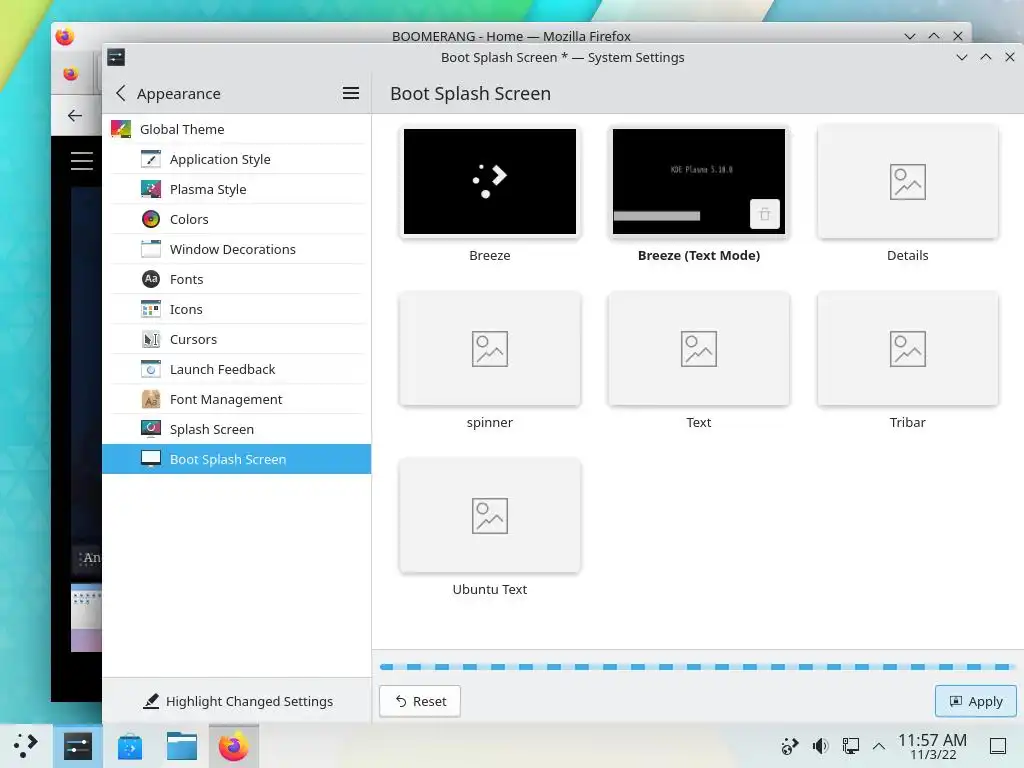Click the Boot Splash Screen monitor icon
Image resolution: width=1024 pixels, height=768 pixels.
[151, 459]
